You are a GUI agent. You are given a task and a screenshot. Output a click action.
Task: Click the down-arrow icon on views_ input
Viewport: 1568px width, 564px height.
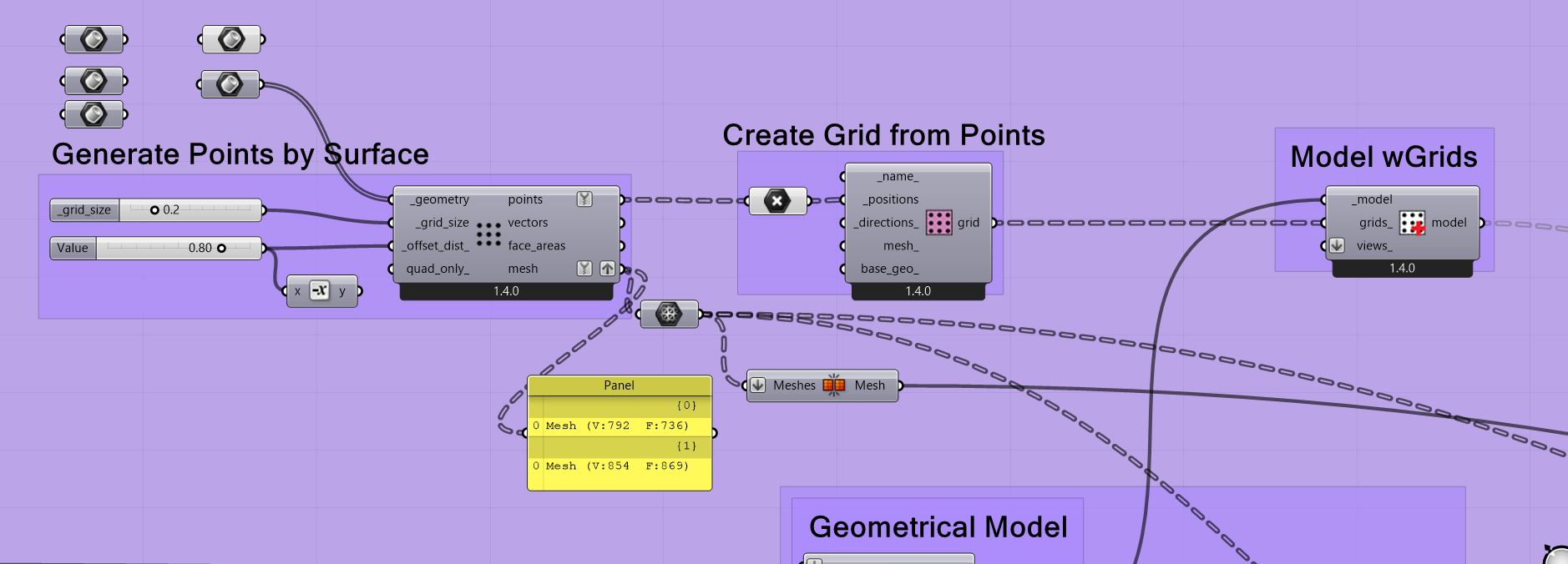[x=1337, y=245]
